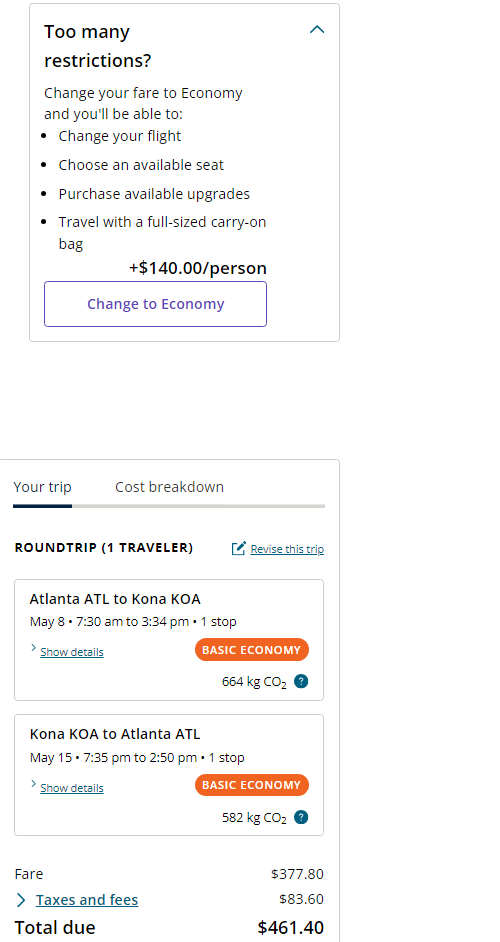
Task: Show details for Atlanta to Kona flight
Action: click(x=72, y=652)
